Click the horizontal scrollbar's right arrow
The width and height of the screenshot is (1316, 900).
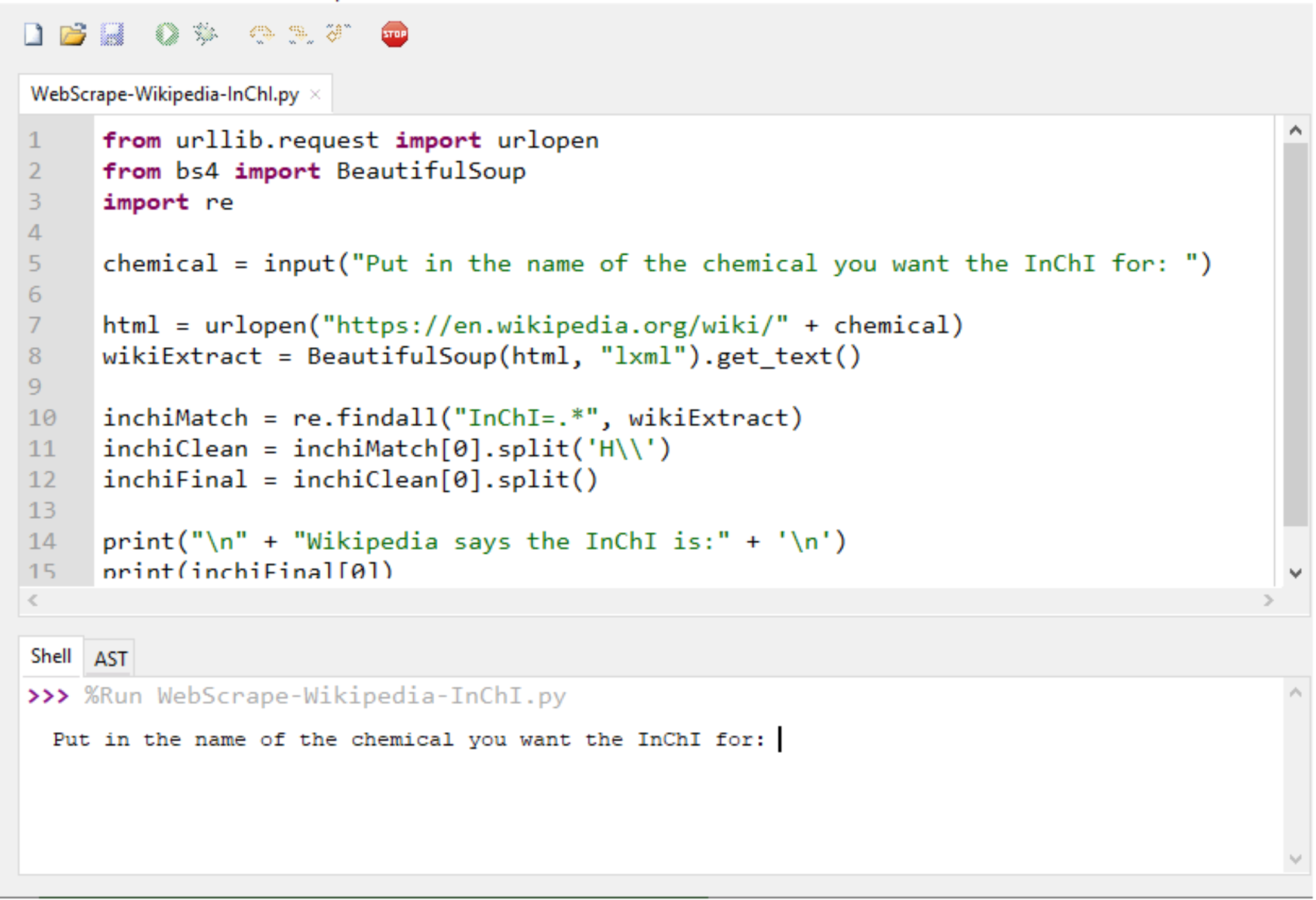1269,600
